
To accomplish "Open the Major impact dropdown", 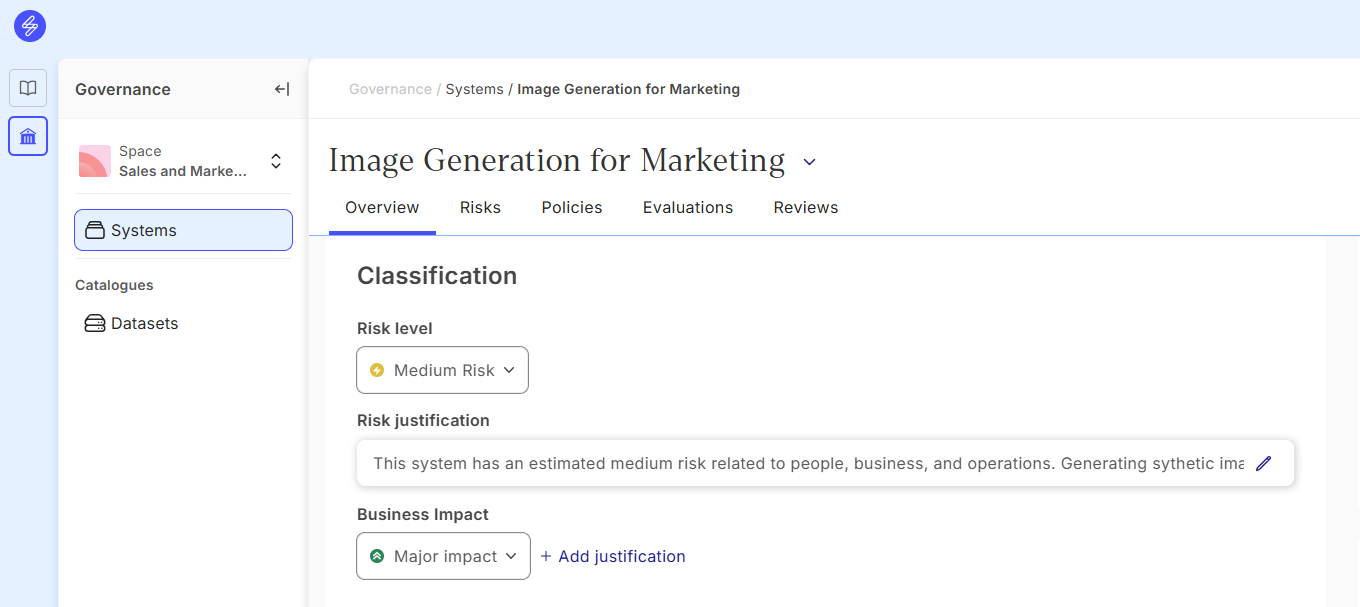I will 443,556.
